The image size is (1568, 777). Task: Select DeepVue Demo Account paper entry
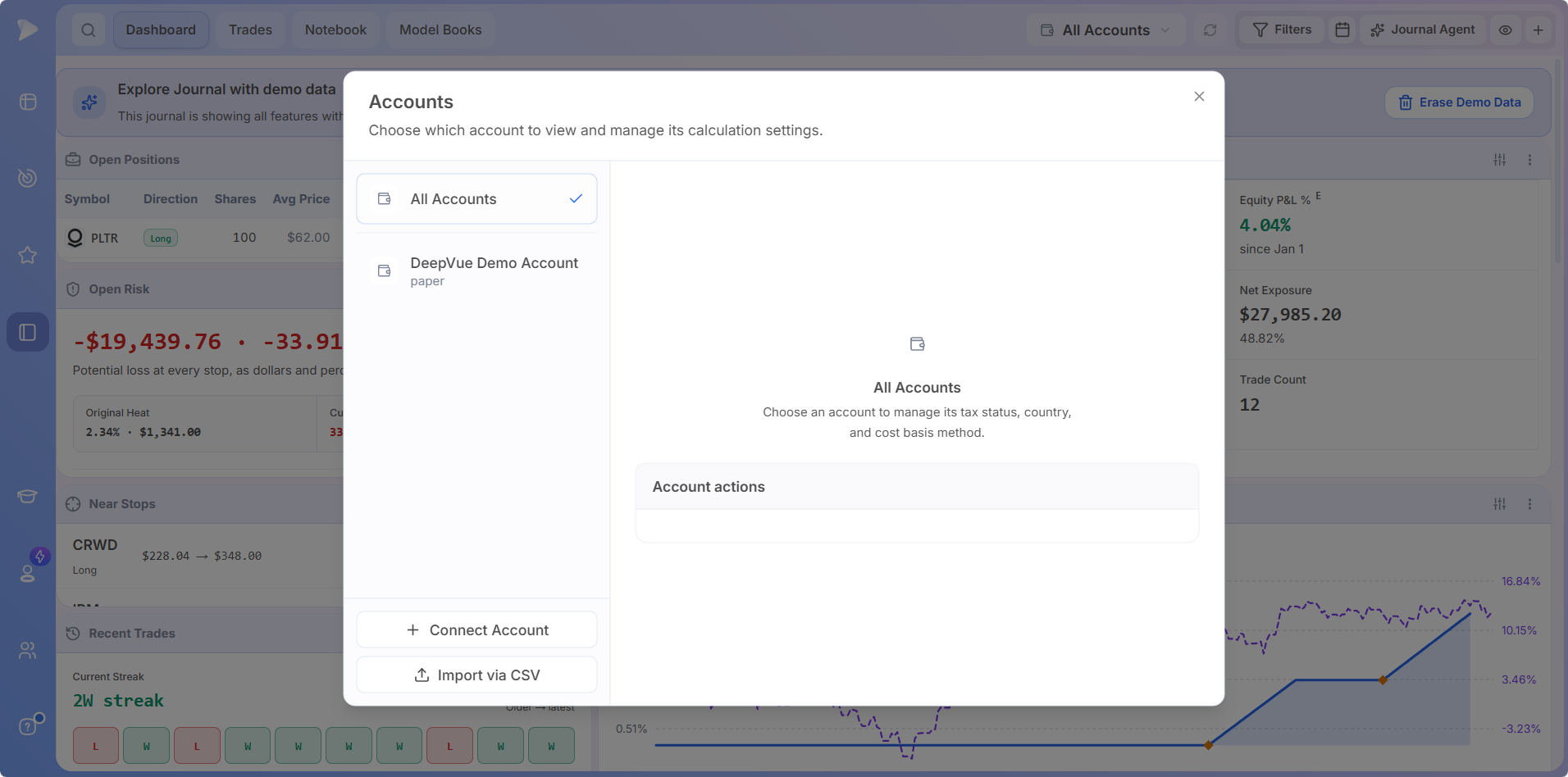tap(476, 270)
